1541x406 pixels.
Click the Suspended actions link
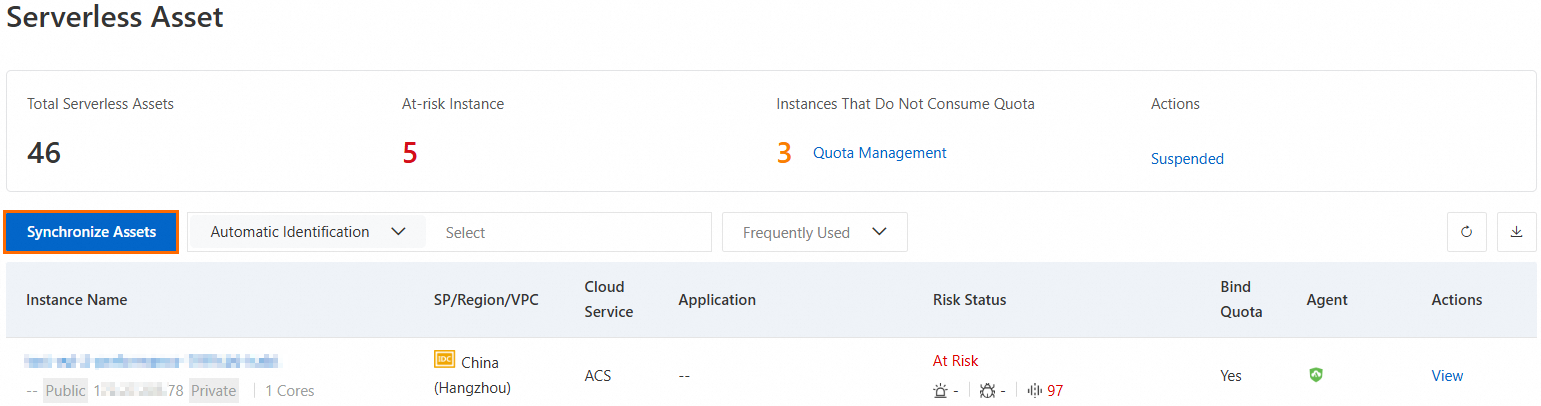click(1187, 159)
